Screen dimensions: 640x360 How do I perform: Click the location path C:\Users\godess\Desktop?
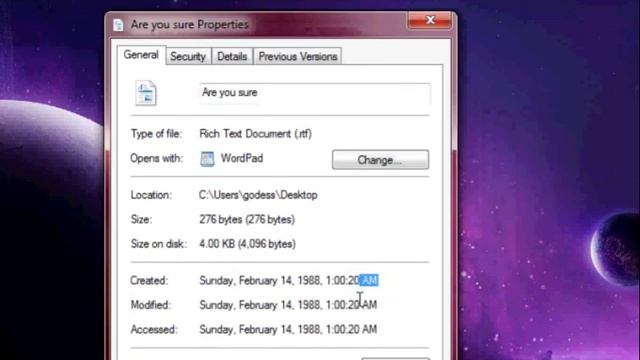click(258, 195)
